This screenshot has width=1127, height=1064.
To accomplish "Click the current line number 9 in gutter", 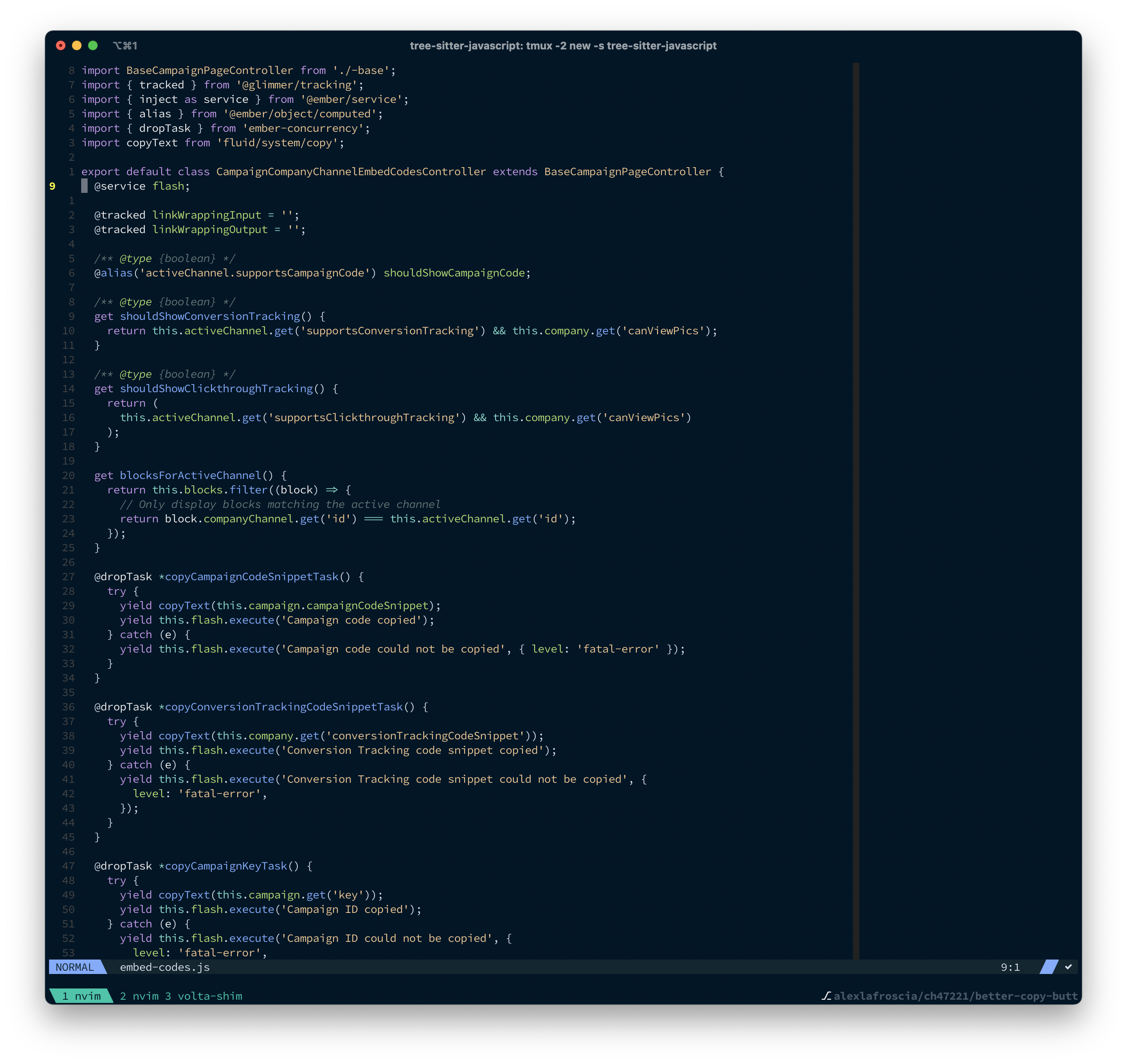I will coord(53,186).
